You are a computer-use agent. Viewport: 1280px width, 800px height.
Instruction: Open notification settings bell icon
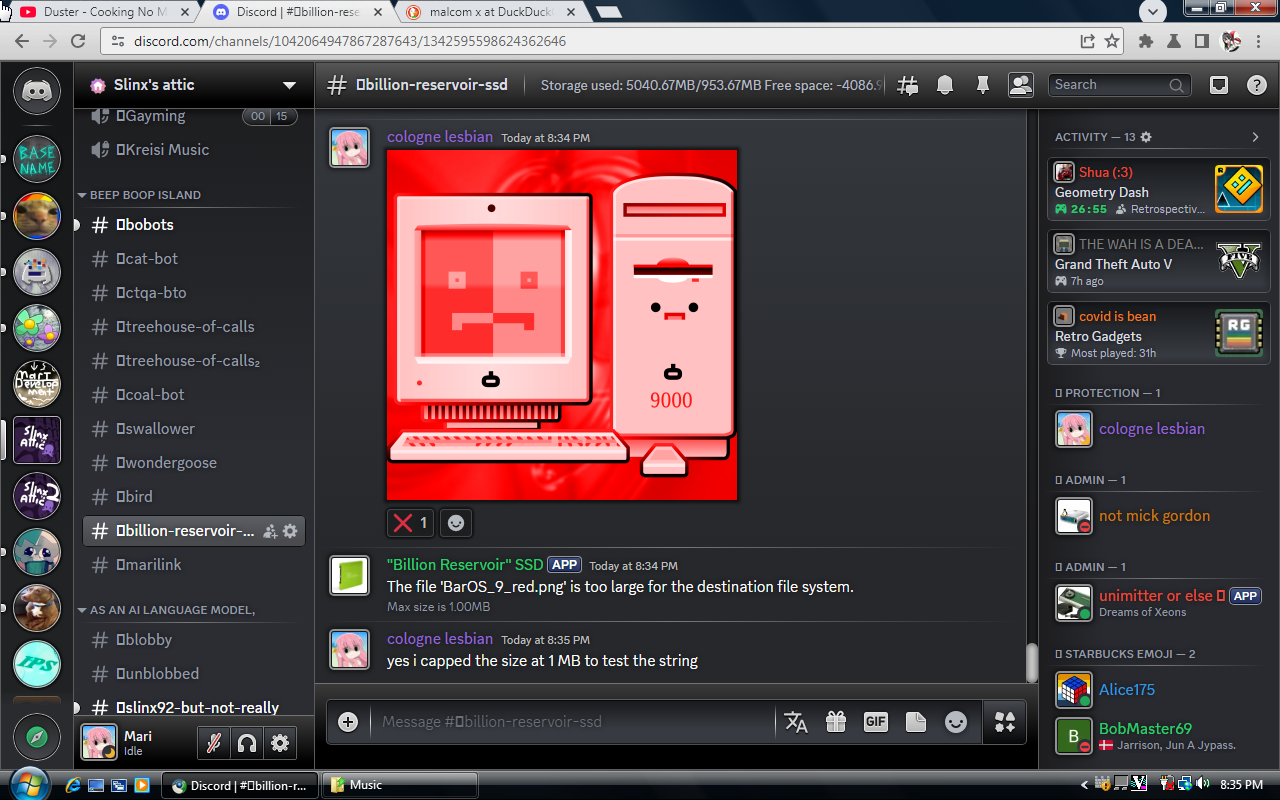point(945,86)
